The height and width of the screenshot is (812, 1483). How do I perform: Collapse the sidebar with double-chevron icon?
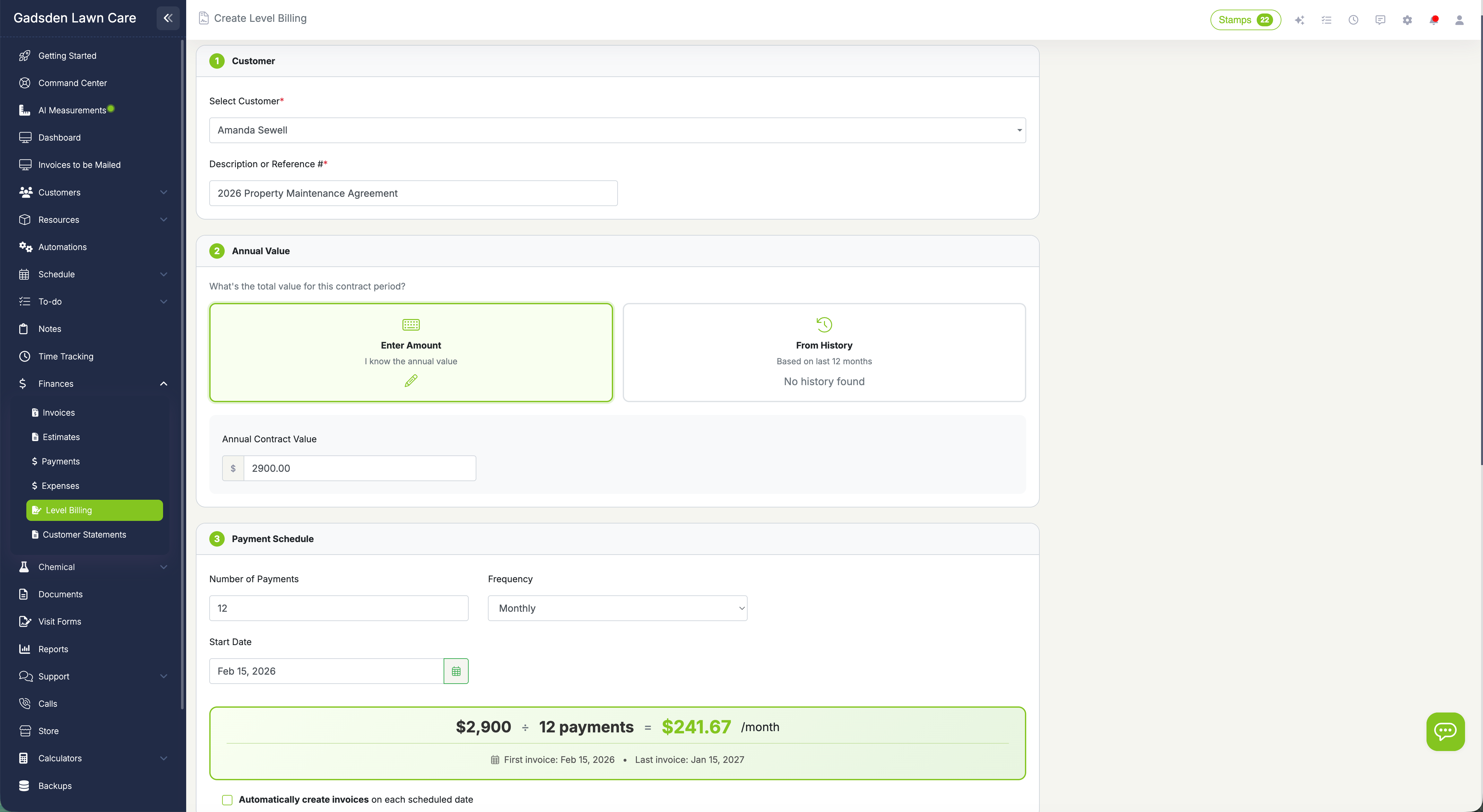click(x=168, y=18)
